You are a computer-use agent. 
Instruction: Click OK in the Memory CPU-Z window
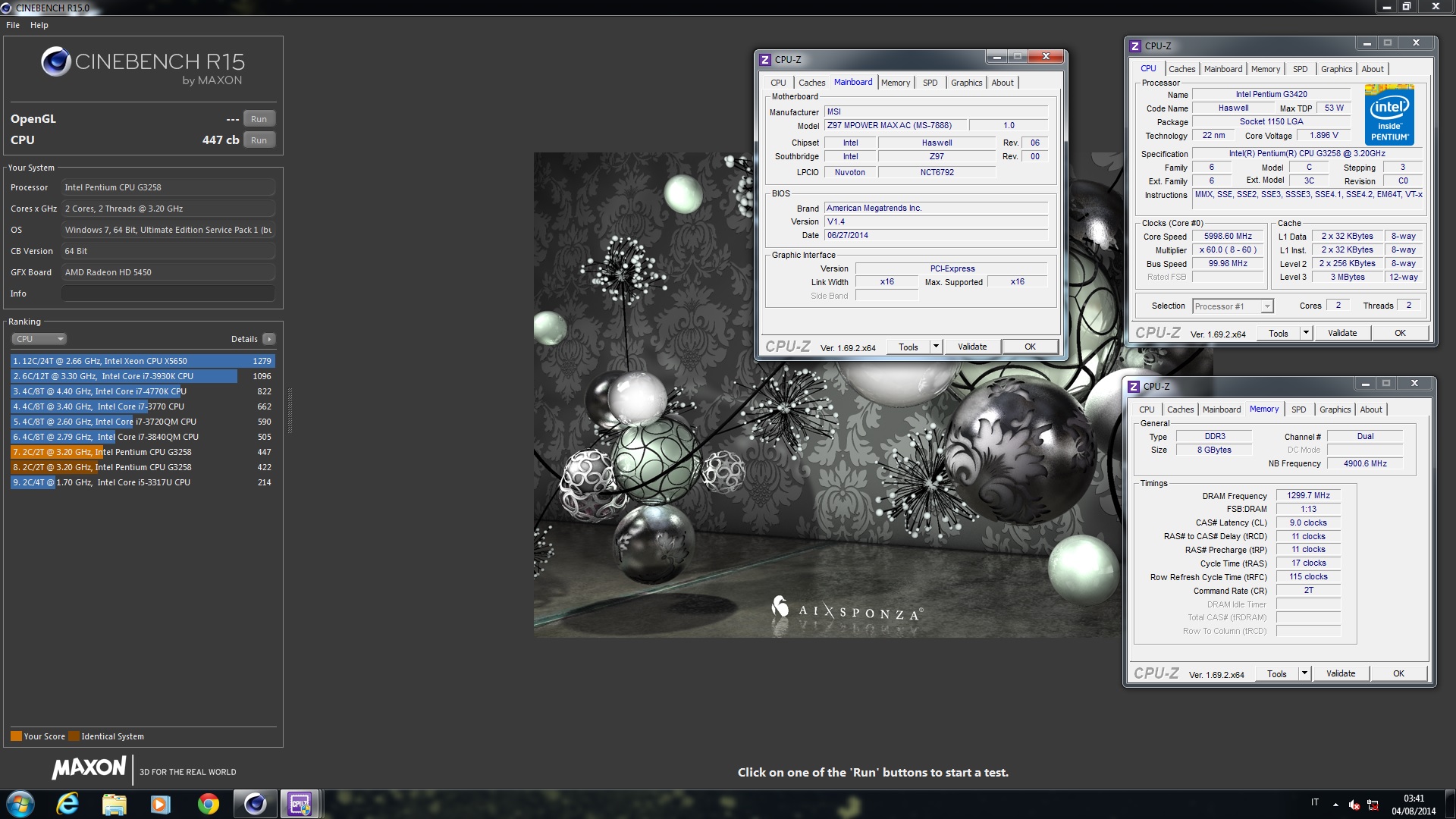click(1398, 673)
